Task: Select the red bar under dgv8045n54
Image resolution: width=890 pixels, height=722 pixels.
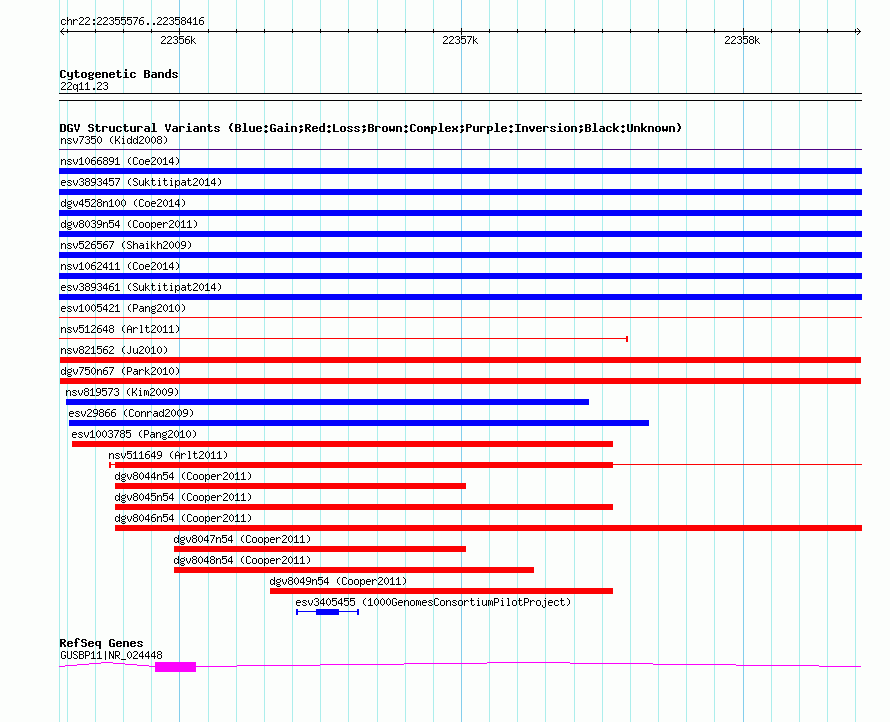Action: click(x=364, y=507)
